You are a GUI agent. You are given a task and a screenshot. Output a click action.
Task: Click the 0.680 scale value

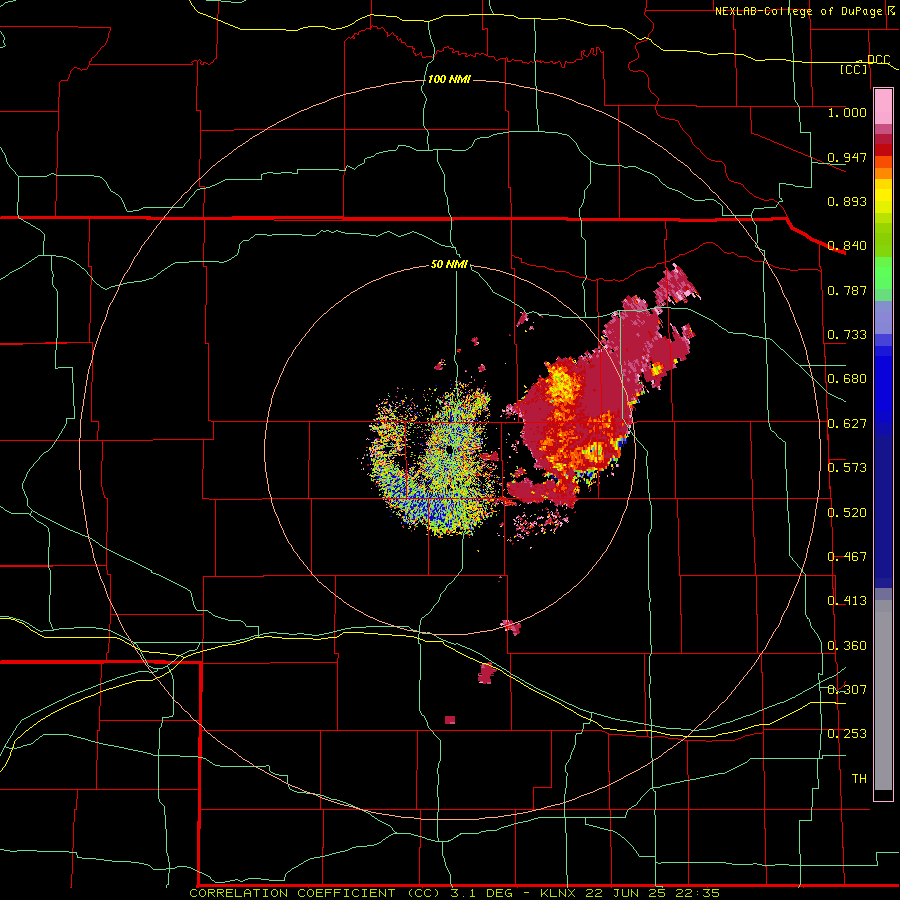[x=847, y=379]
